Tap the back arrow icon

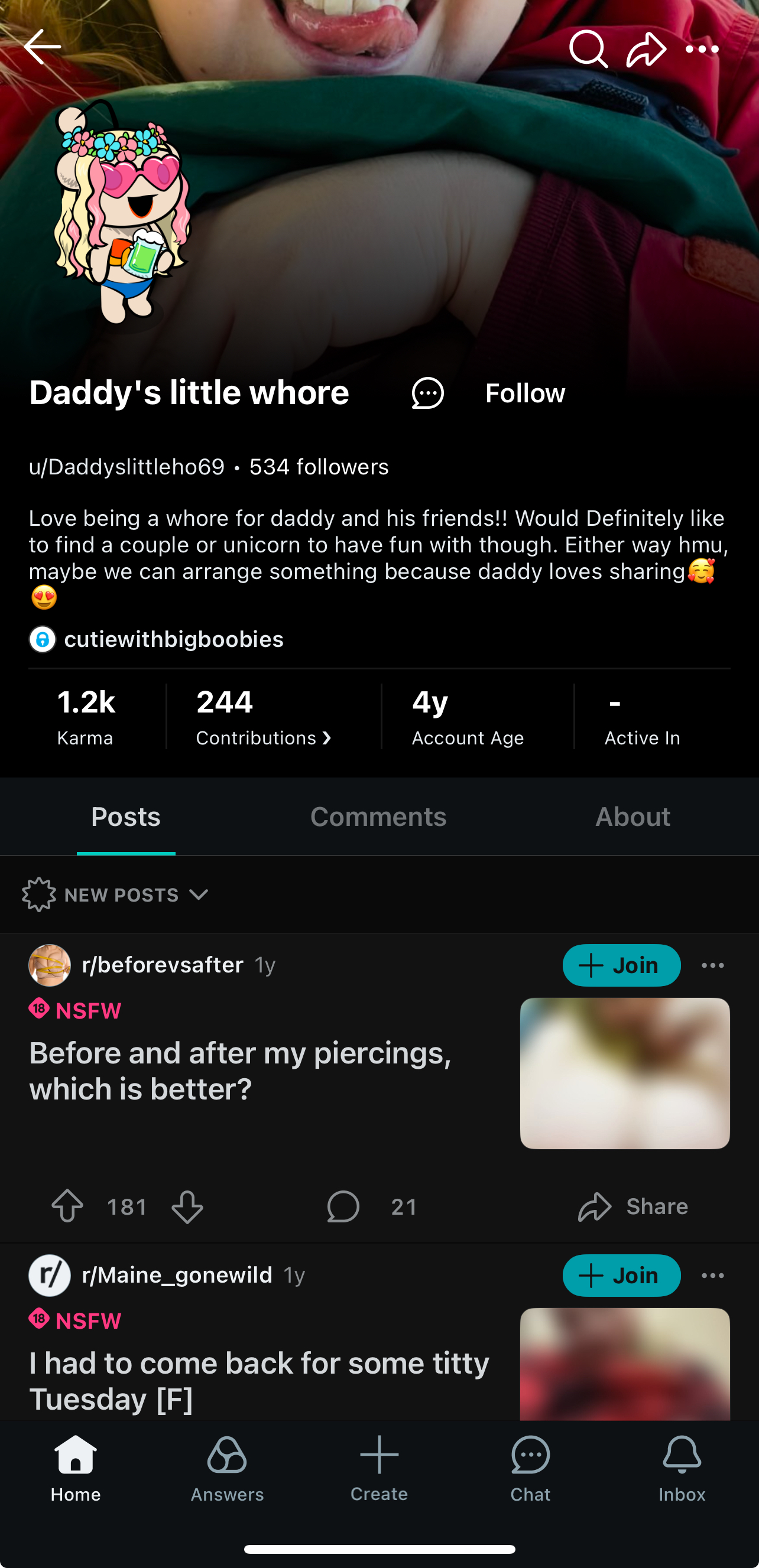[x=43, y=47]
